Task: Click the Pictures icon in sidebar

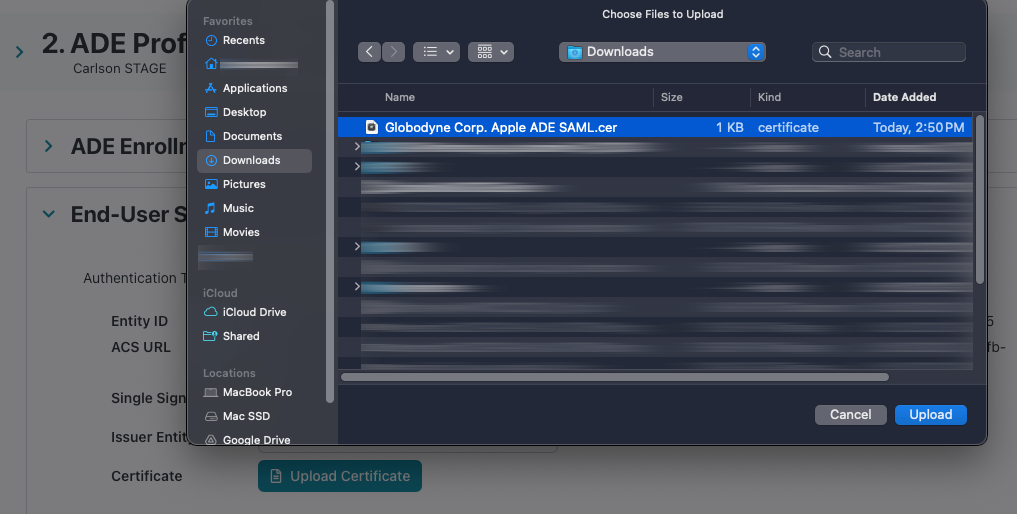Action: [x=211, y=184]
